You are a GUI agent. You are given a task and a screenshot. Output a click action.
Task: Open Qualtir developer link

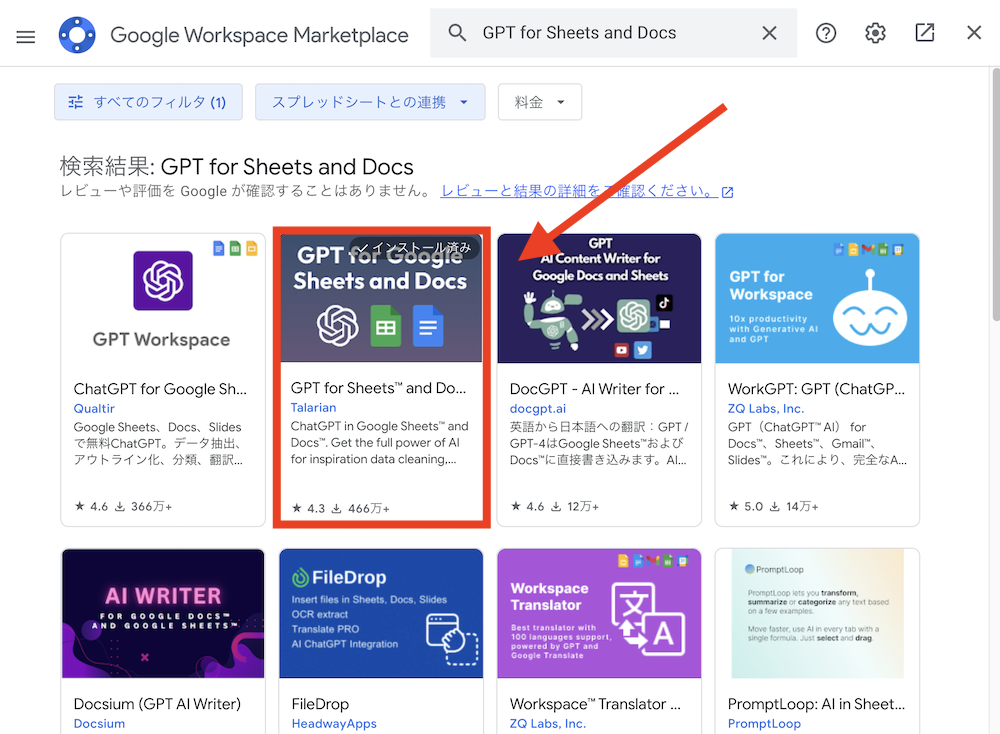point(94,408)
